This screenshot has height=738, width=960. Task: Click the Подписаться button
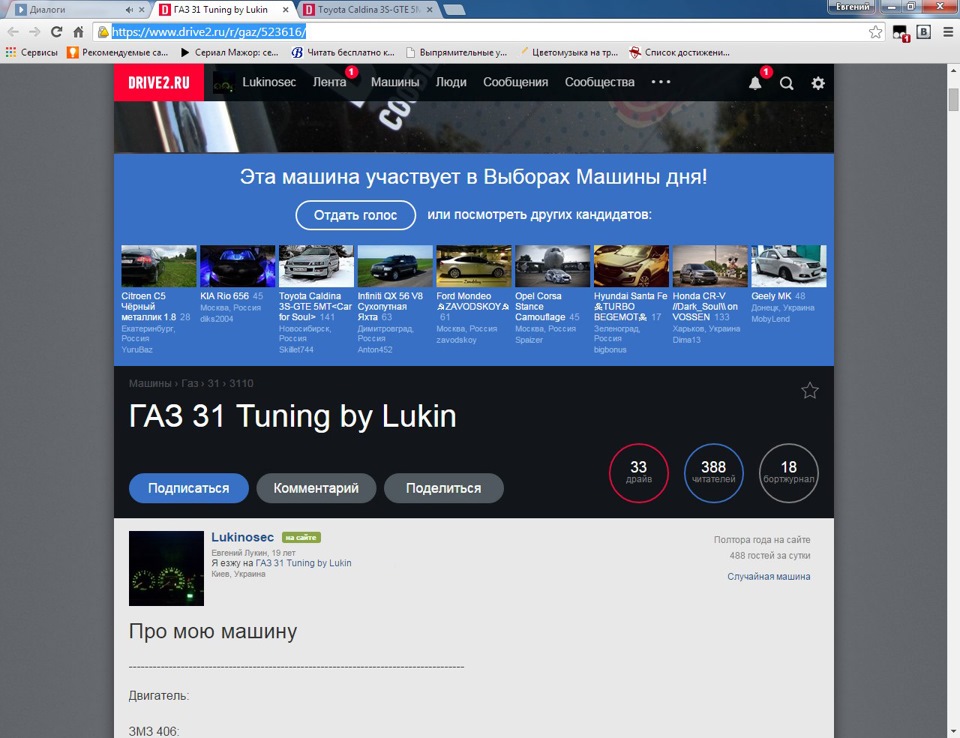coord(189,488)
